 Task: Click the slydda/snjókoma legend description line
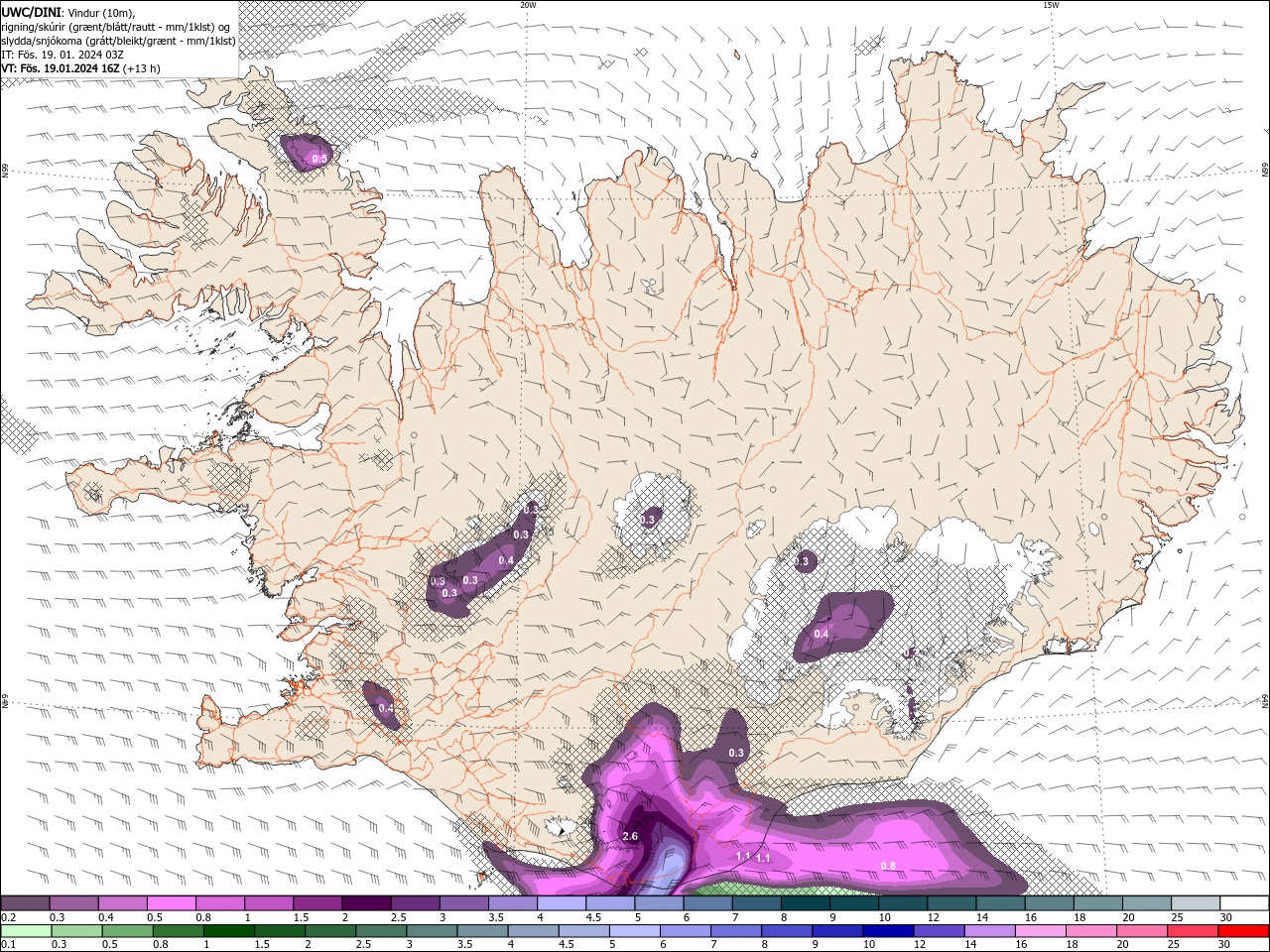click(119, 41)
